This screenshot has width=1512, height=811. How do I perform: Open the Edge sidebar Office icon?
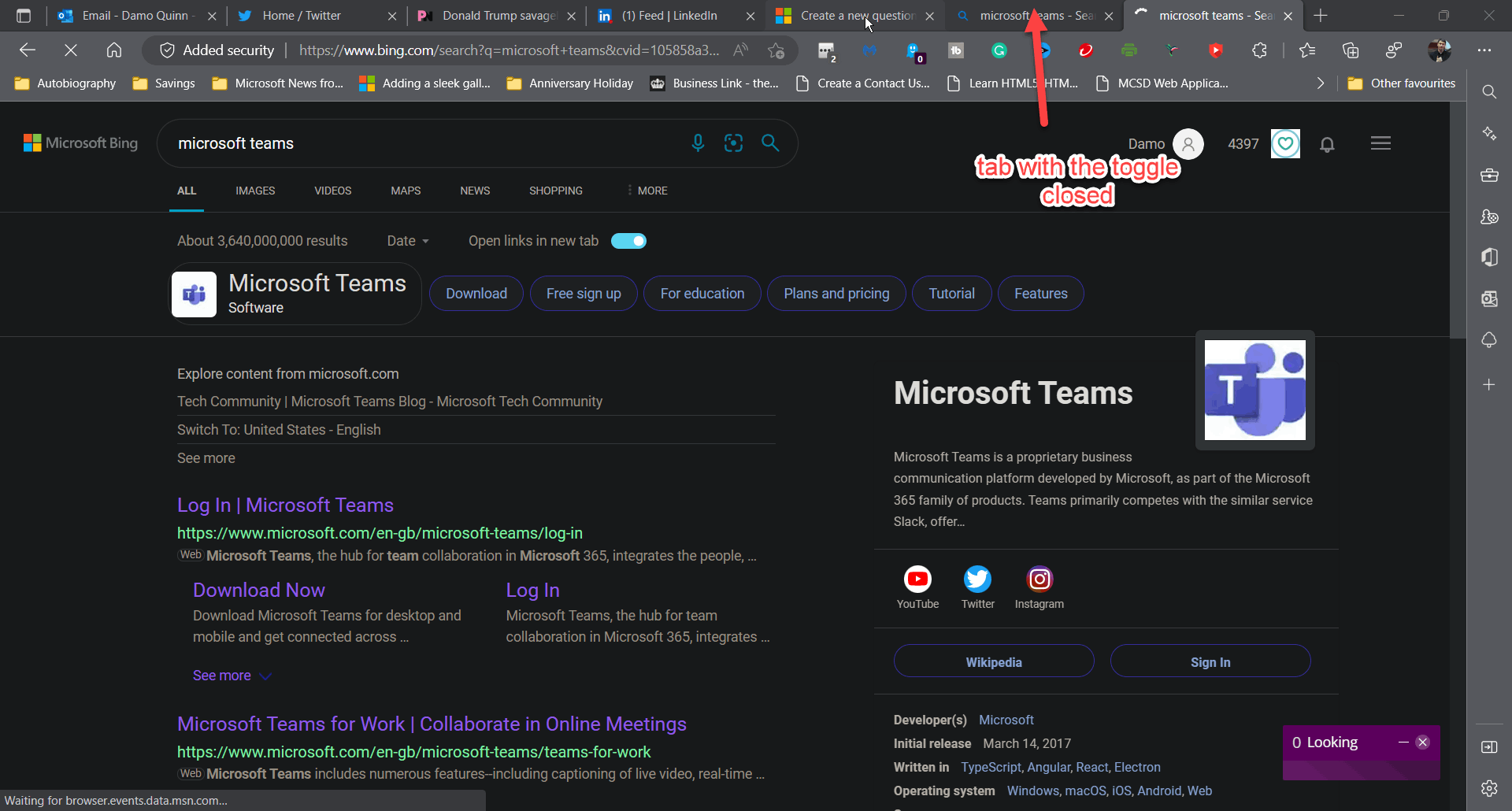pos(1489,257)
